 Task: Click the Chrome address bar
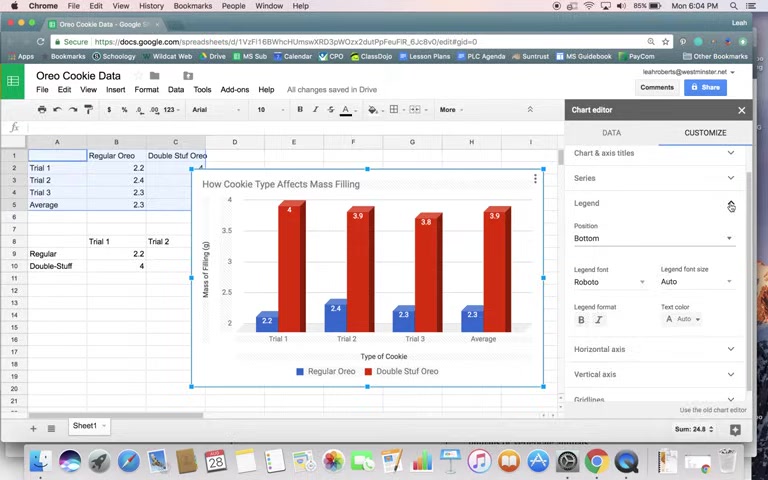click(x=362, y=42)
